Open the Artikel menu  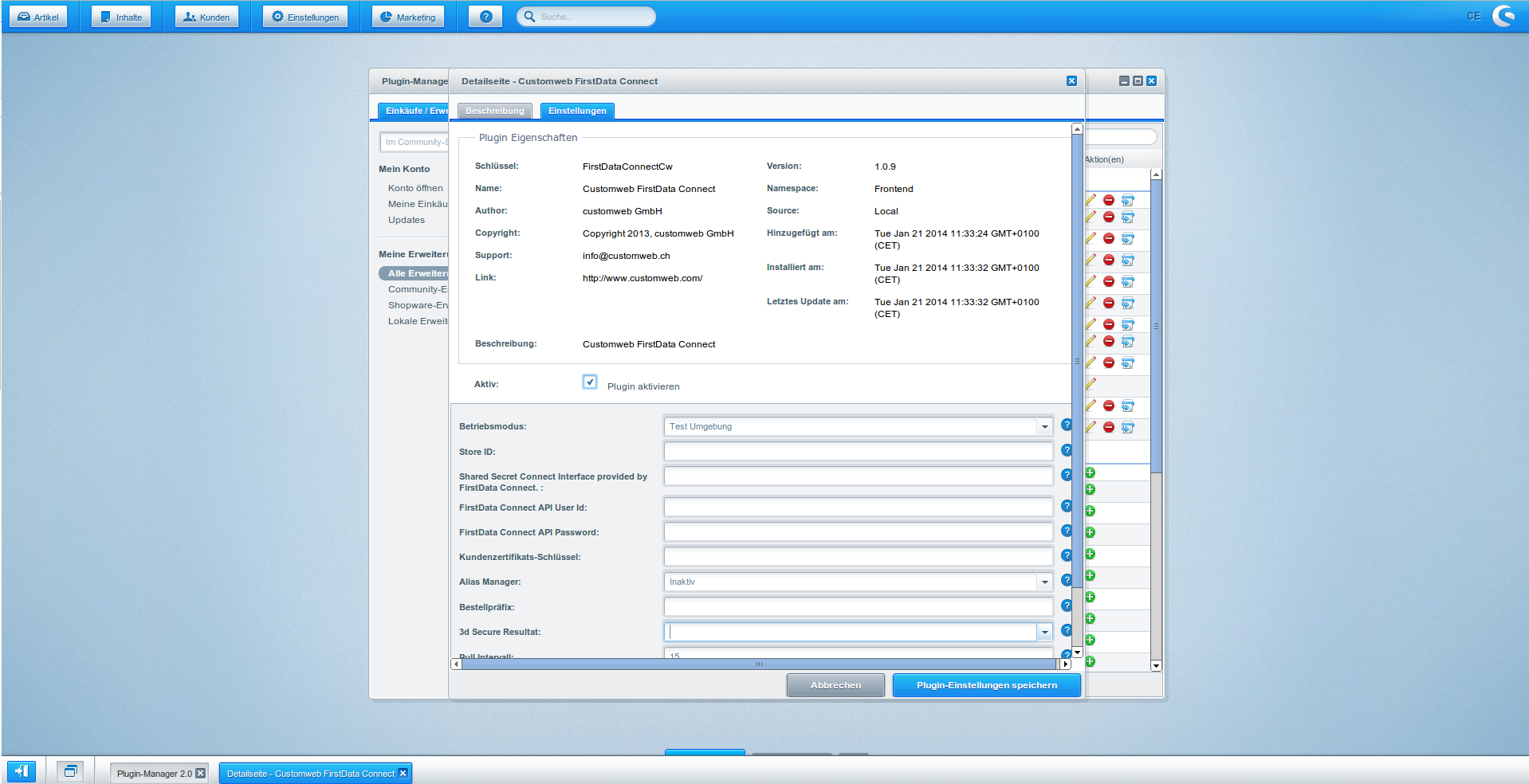tap(37, 17)
